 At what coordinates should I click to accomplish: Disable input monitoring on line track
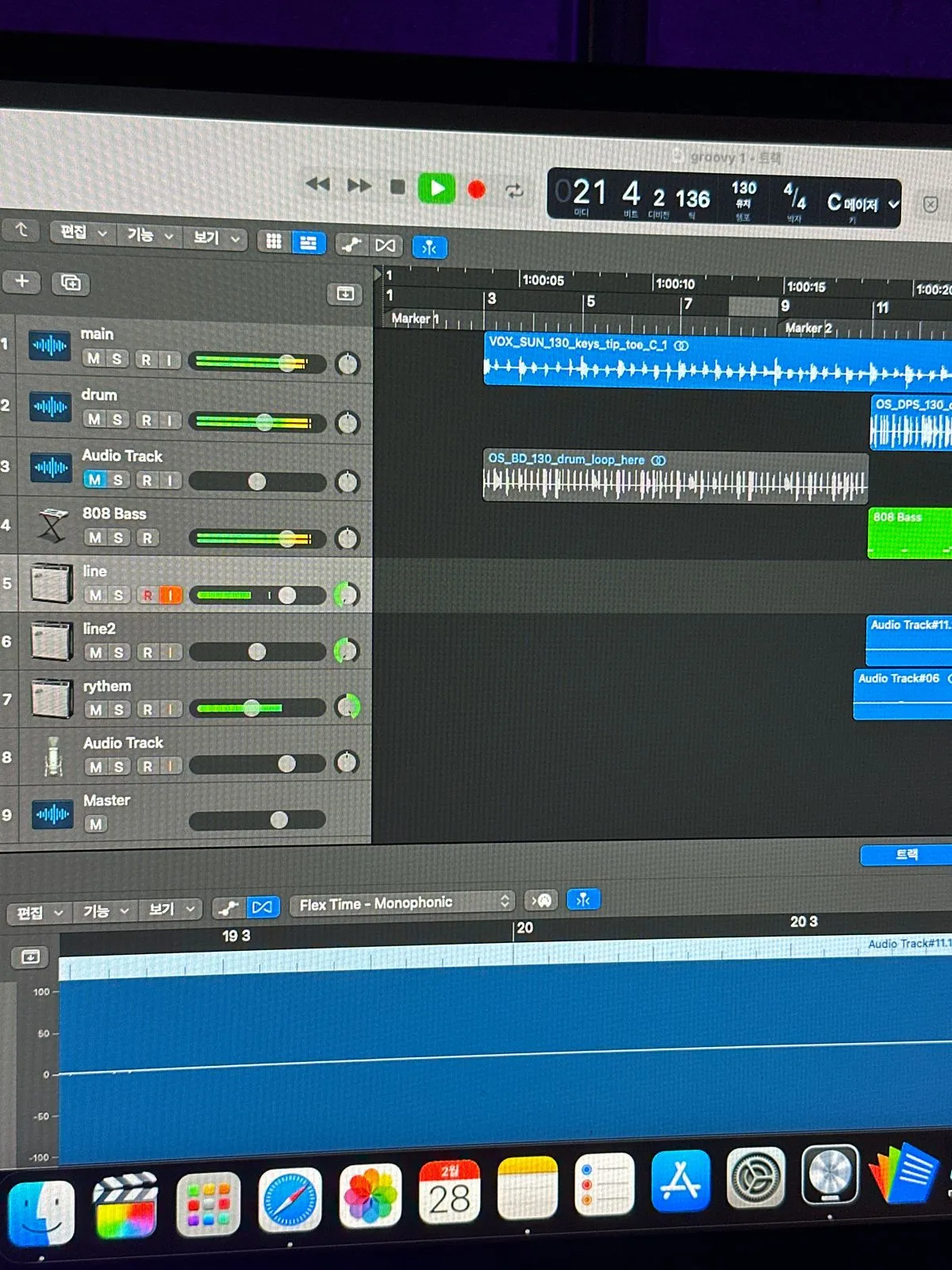coord(171,595)
